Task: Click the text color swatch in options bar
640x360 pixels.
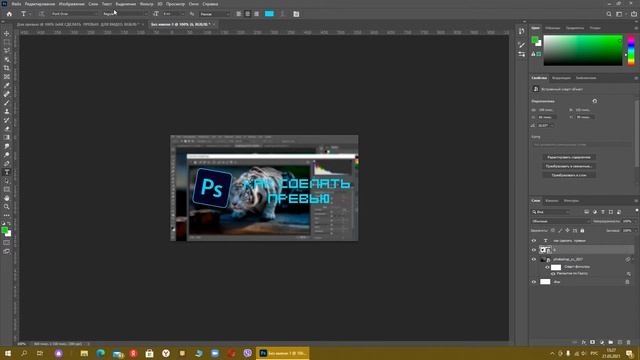Action: coord(269,14)
